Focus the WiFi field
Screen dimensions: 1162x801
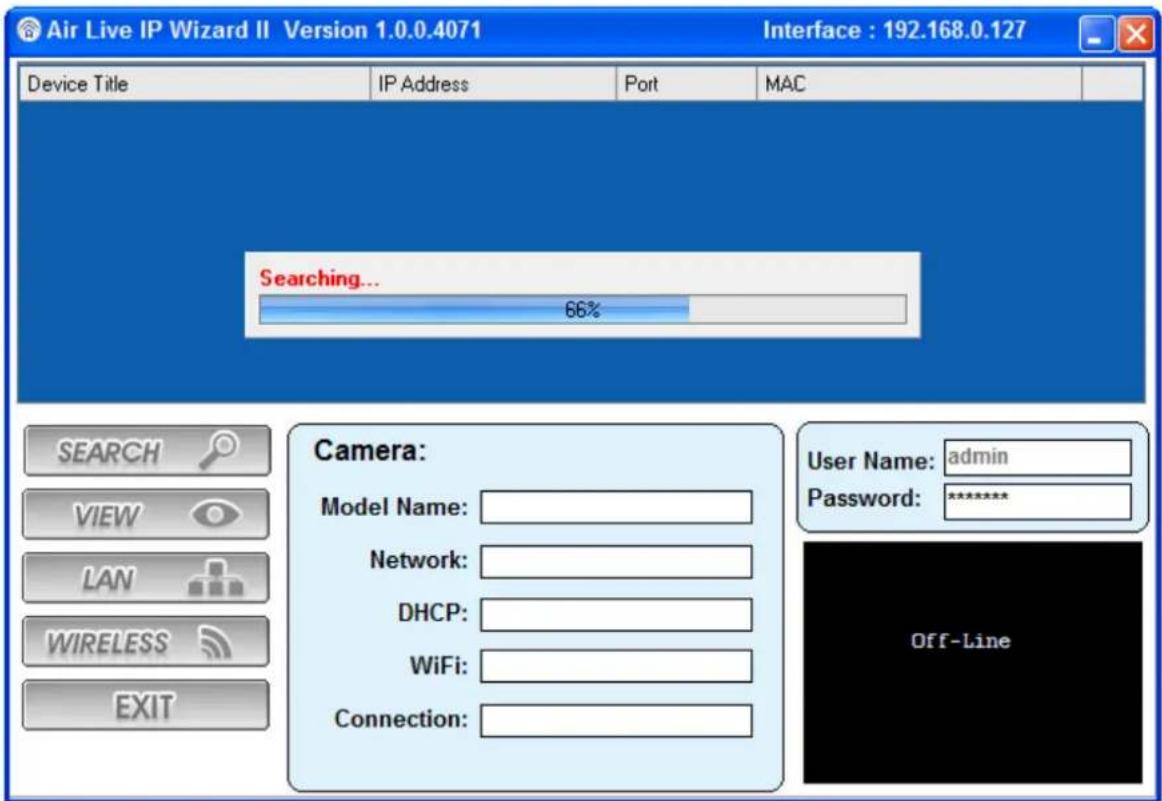pos(616,666)
